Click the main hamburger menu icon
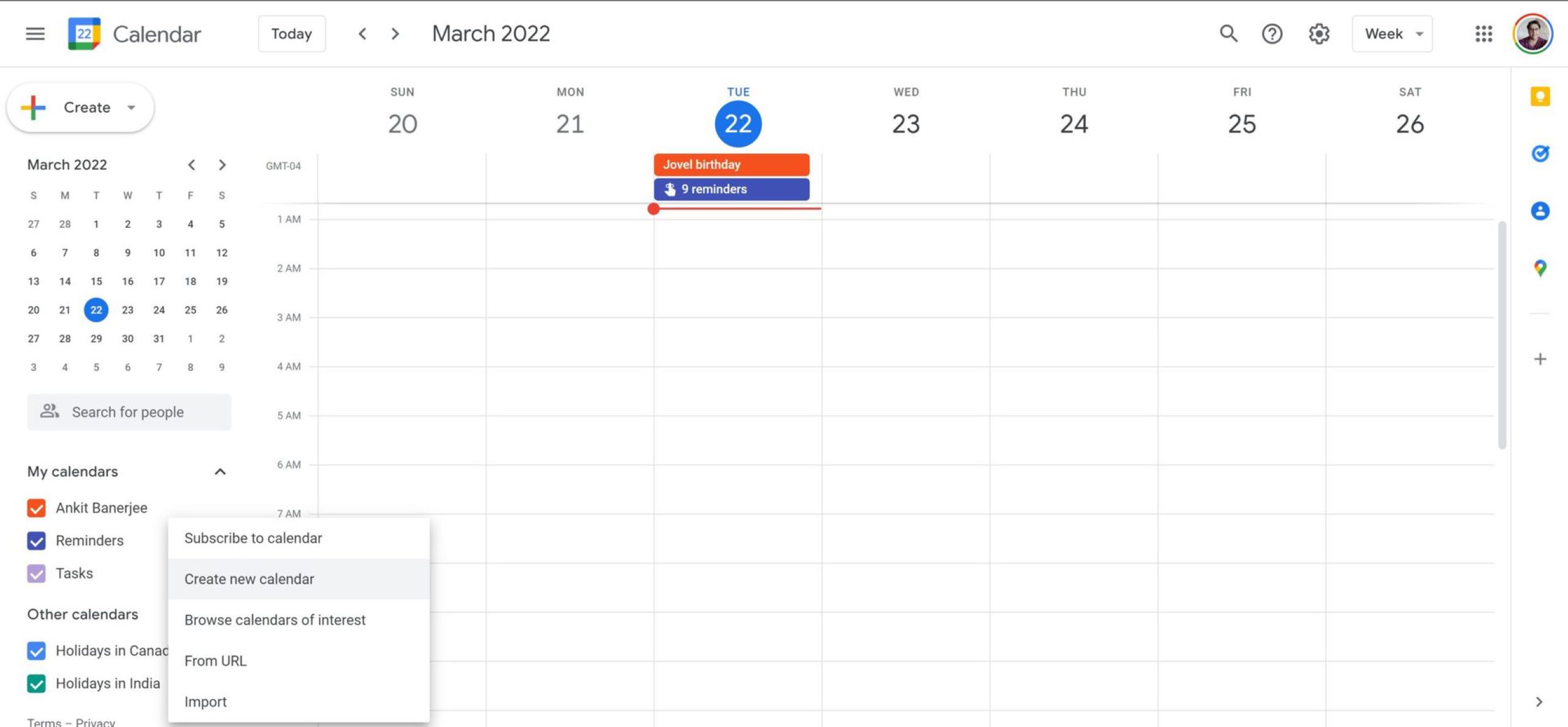Screen dimensions: 1568x727 click(34, 34)
